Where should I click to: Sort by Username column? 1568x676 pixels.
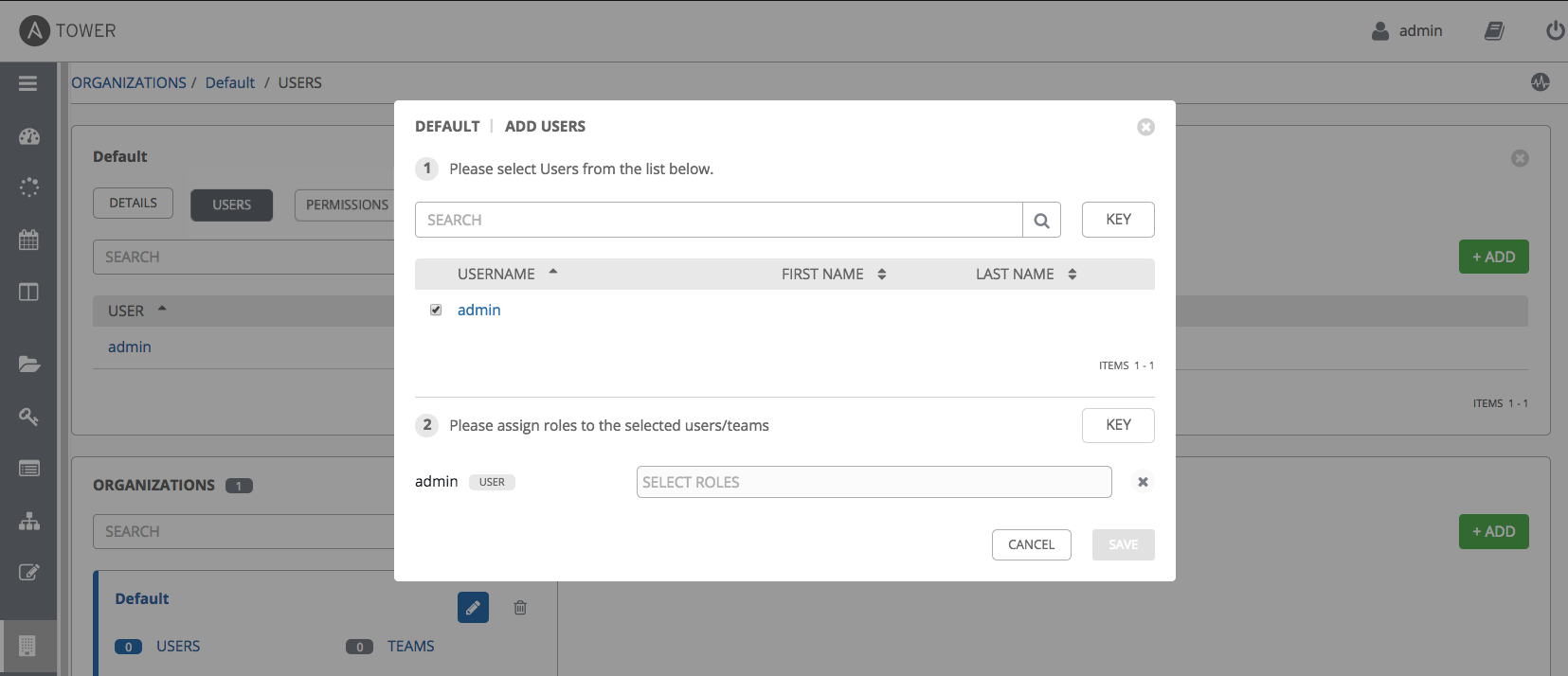pyautogui.click(x=507, y=274)
